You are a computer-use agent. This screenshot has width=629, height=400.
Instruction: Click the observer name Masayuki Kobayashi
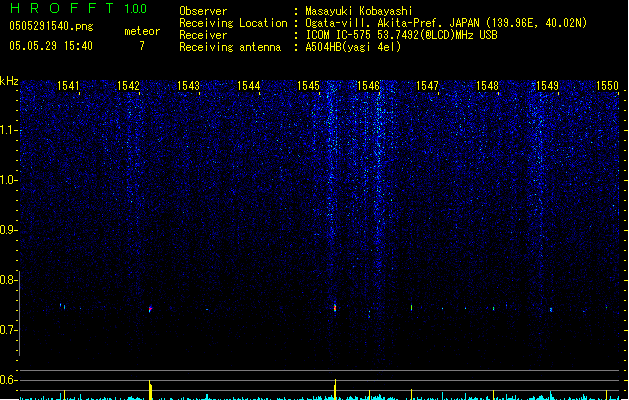(359, 11)
